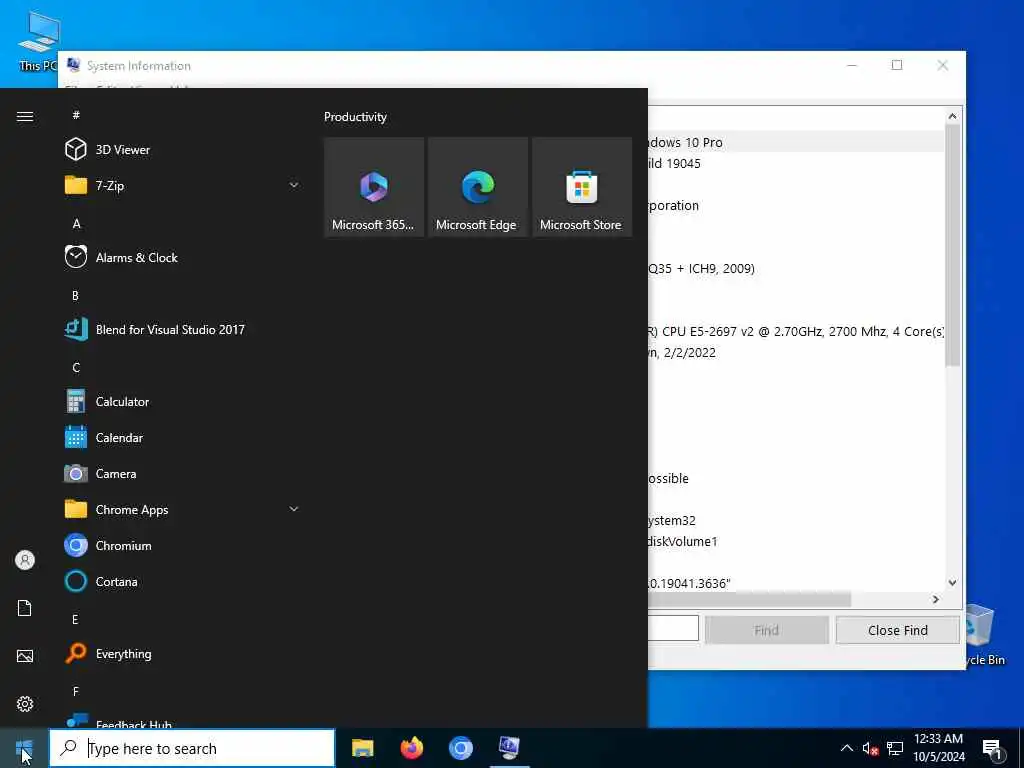
Task: Click the Windows Start button
Action: pyautogui.click(x=24, y=748)
